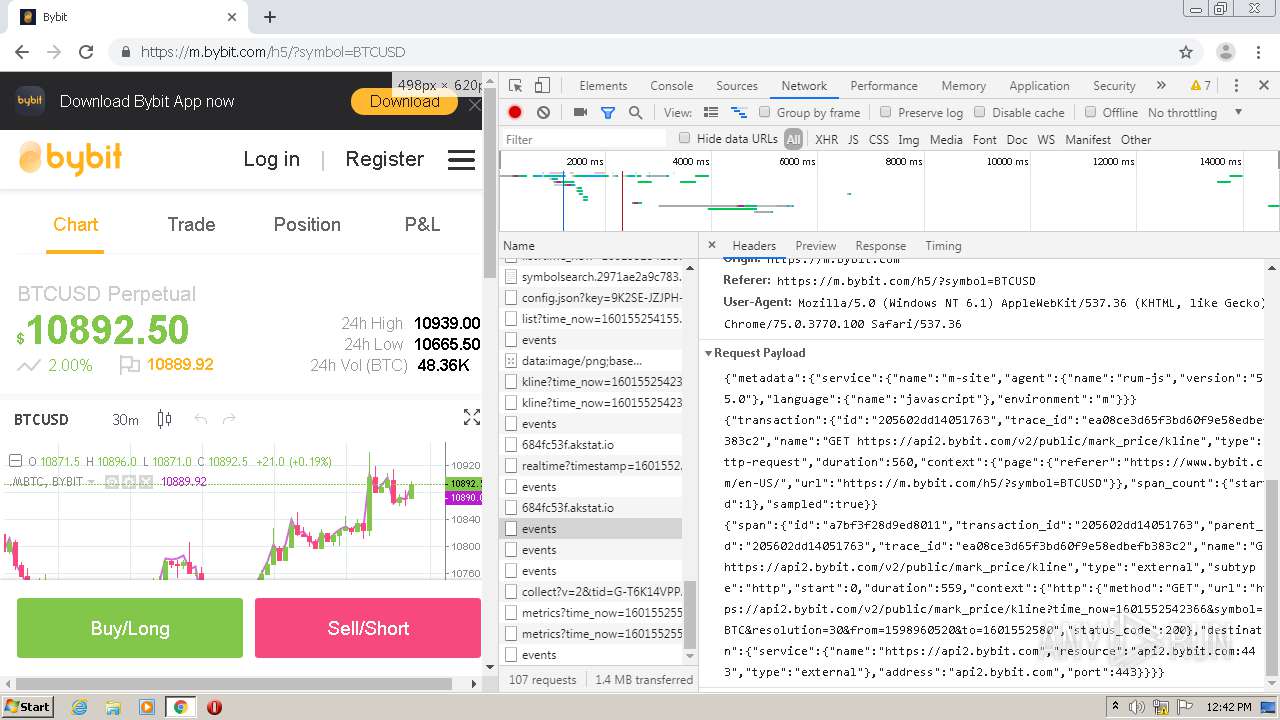Open Bybit hamburger menu
Viewport: 1280px width, 720px height.
click(461, 159)
